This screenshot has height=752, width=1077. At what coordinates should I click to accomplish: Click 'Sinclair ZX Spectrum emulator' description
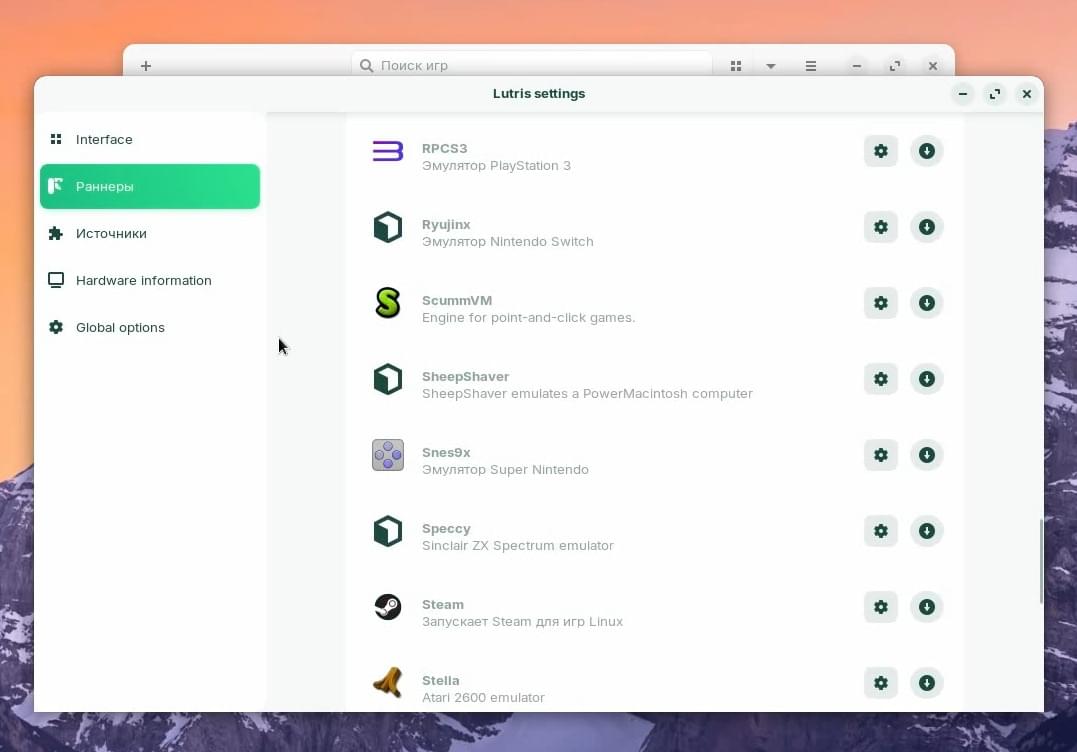click(517, 545)
